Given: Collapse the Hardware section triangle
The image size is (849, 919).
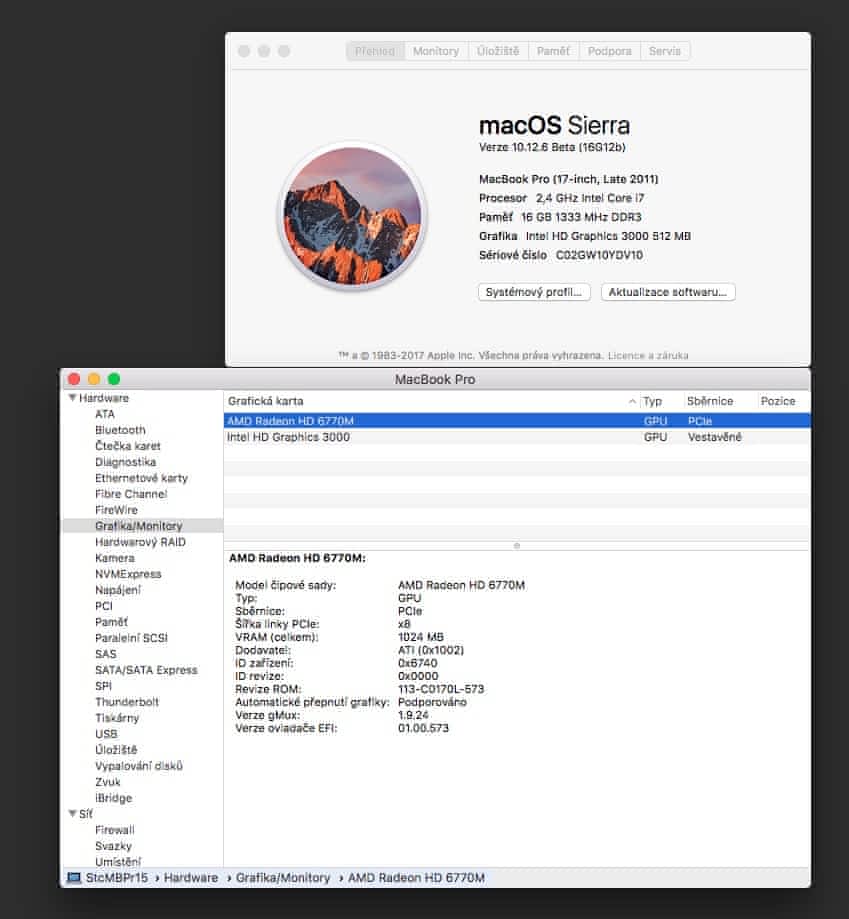Looking at the screenshot, I should coord(72,398).
